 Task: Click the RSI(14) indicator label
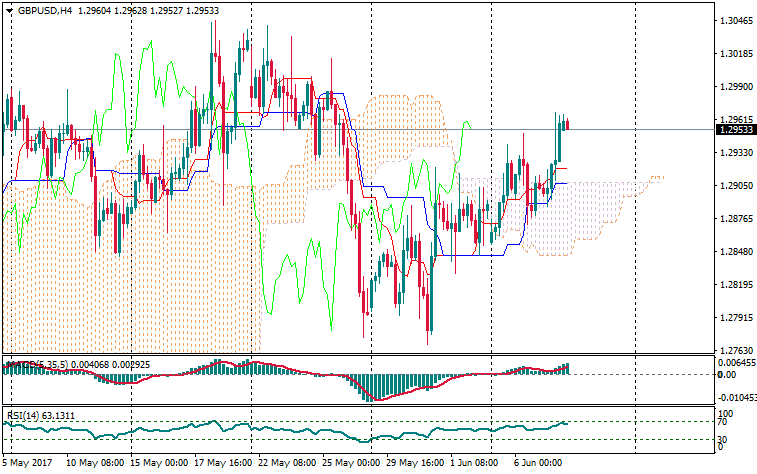click(25, 415)
